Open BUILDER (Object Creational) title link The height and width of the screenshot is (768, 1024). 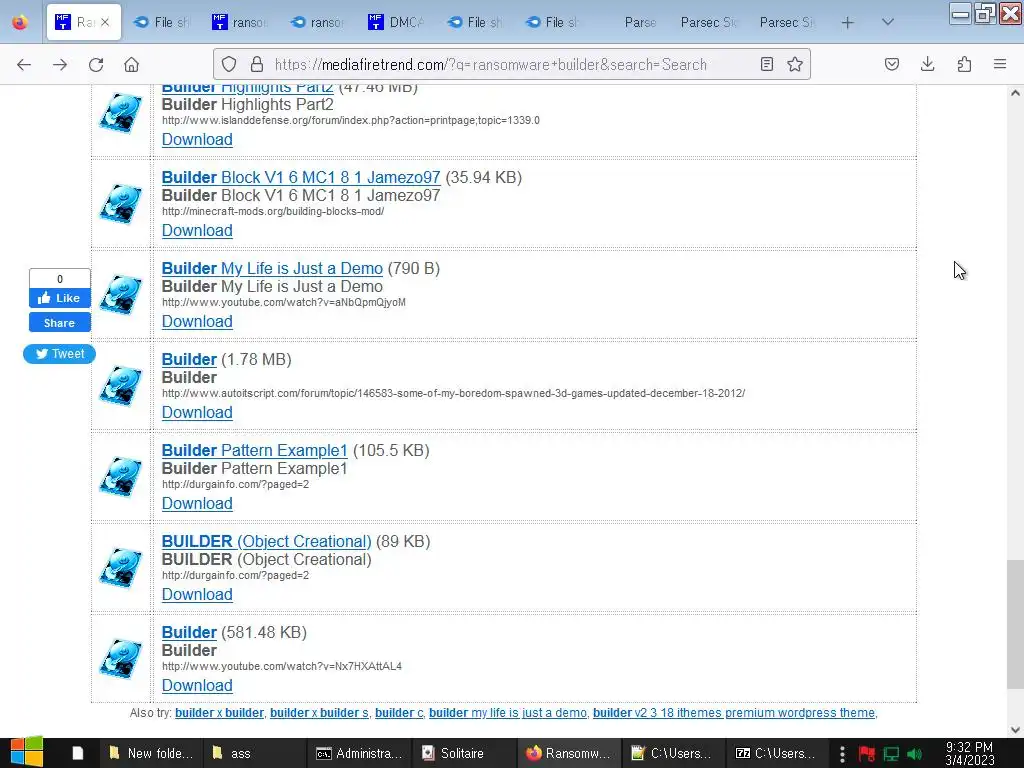[266, 541]
